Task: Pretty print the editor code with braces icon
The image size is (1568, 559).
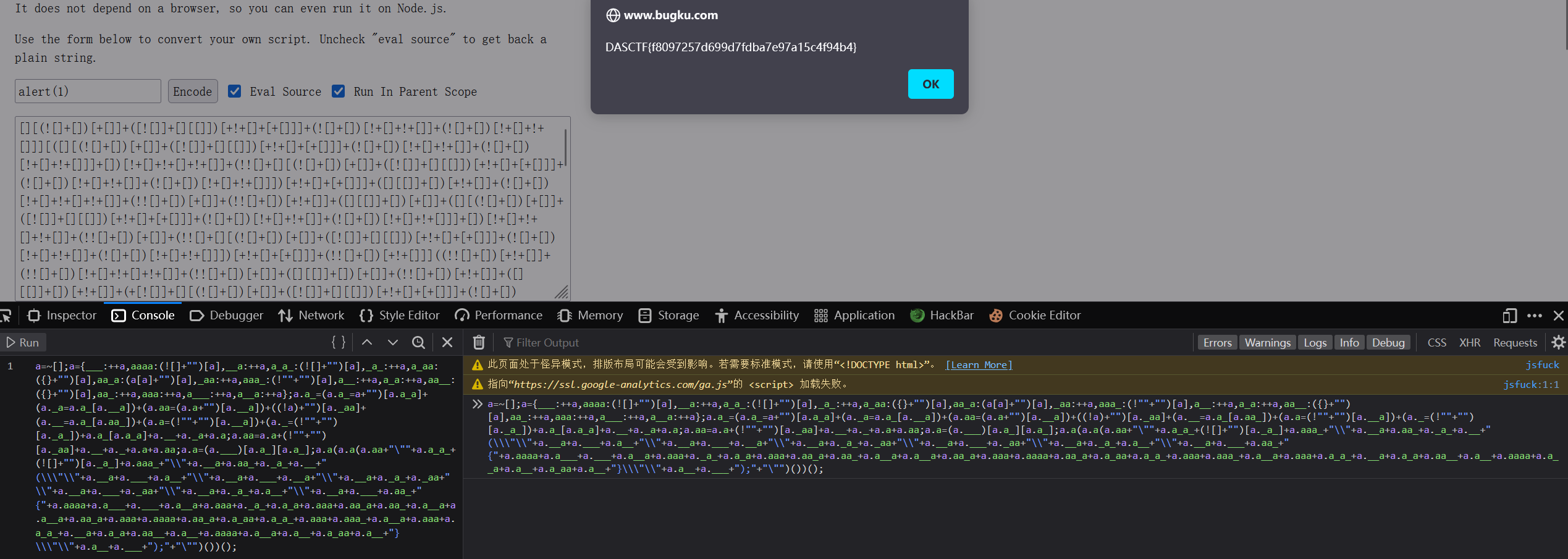Action: 338,342
